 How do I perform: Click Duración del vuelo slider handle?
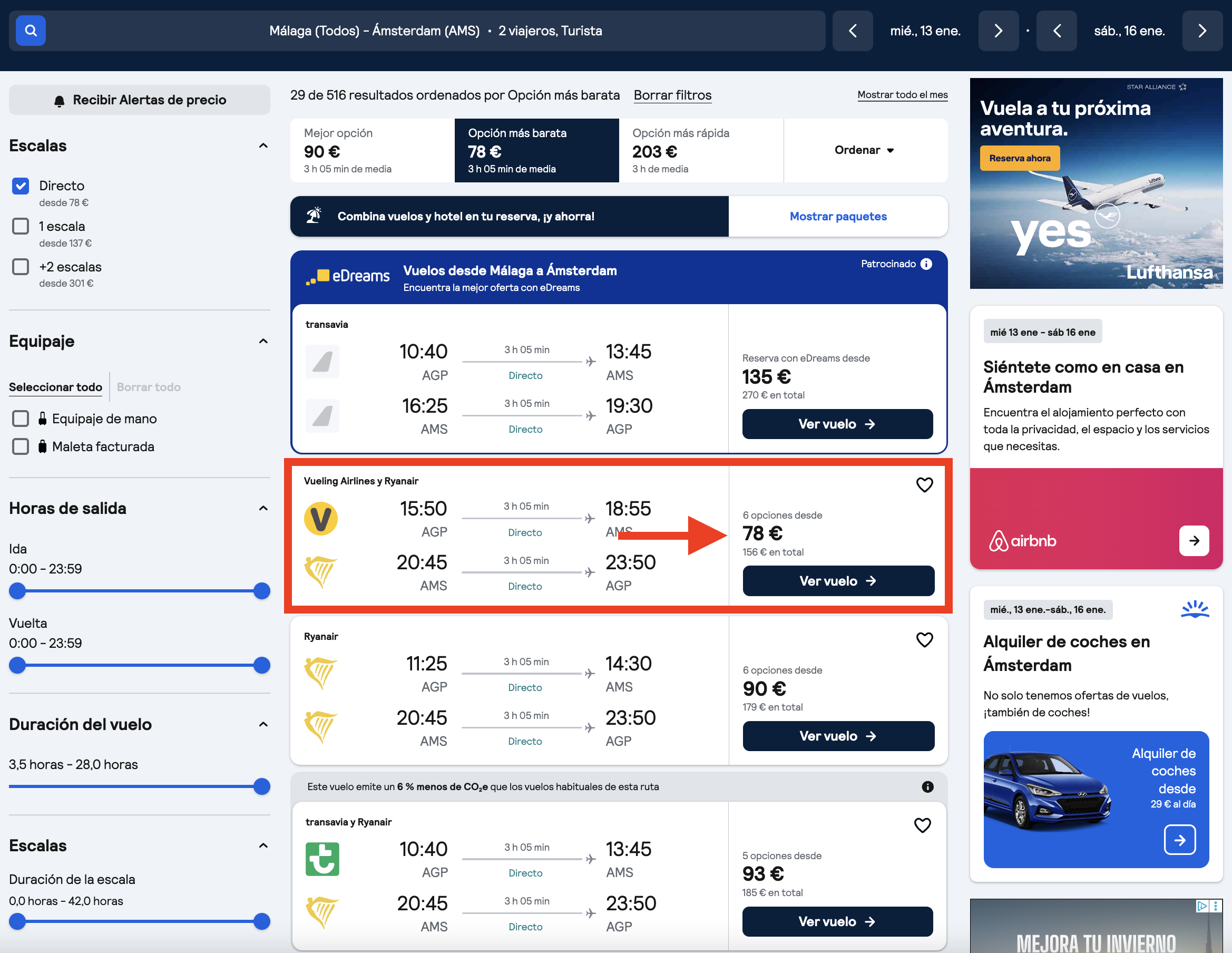point(262,786)
